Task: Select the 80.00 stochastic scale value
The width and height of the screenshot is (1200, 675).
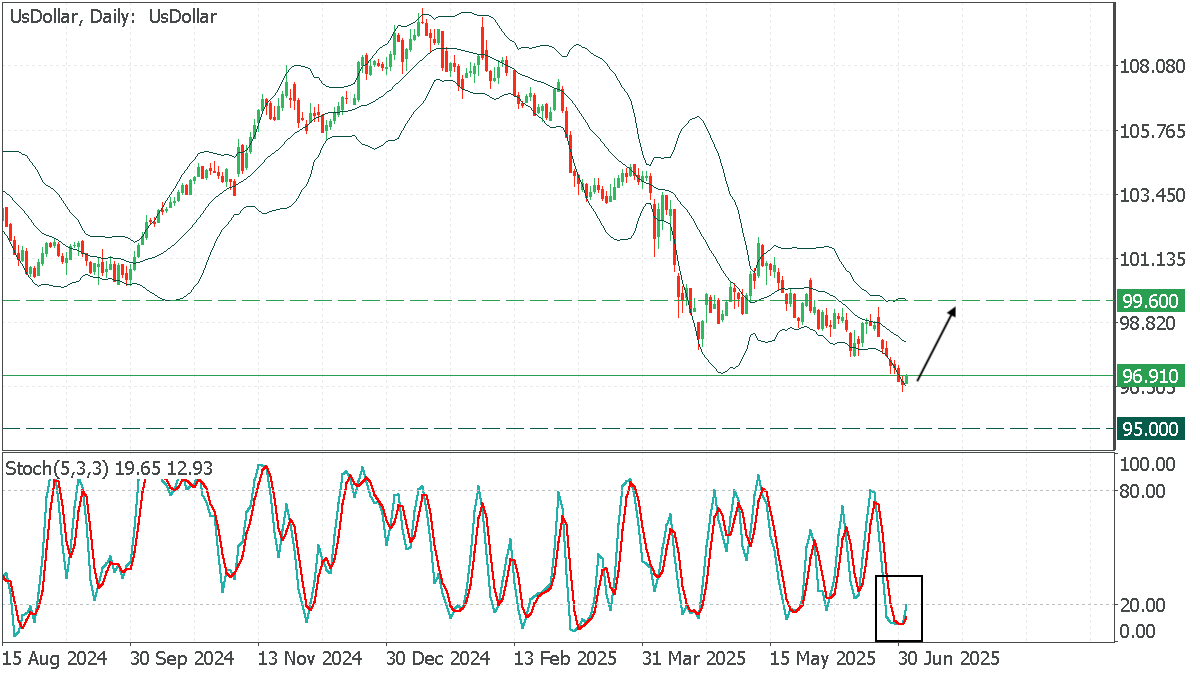Action: (1144, 491)
